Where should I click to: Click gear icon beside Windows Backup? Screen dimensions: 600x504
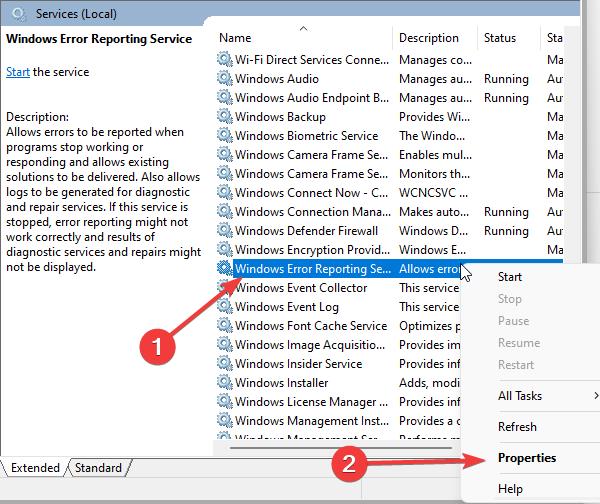pyautogui.click(x=225, y=116)
